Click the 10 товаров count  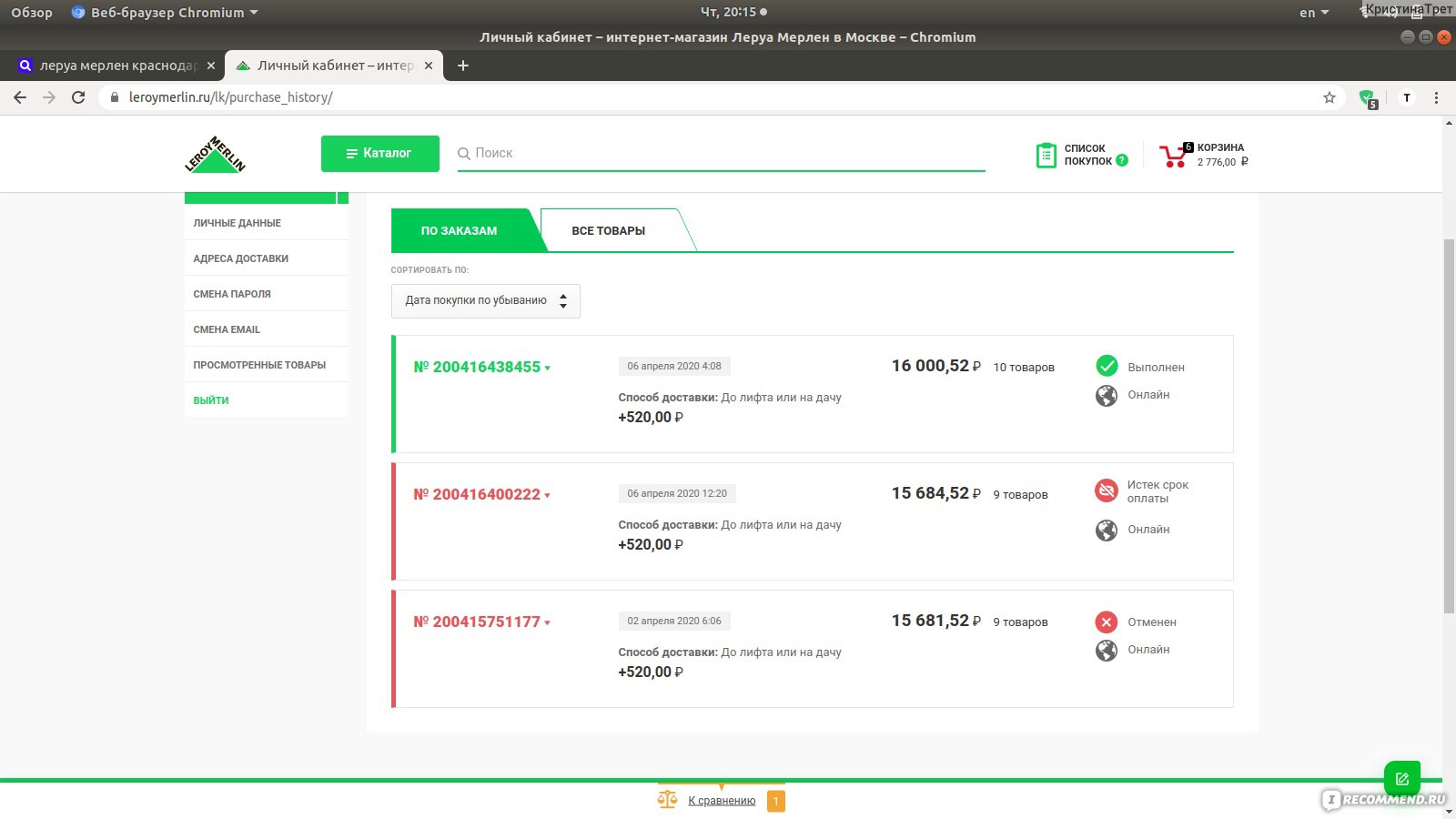(1024, 368)
